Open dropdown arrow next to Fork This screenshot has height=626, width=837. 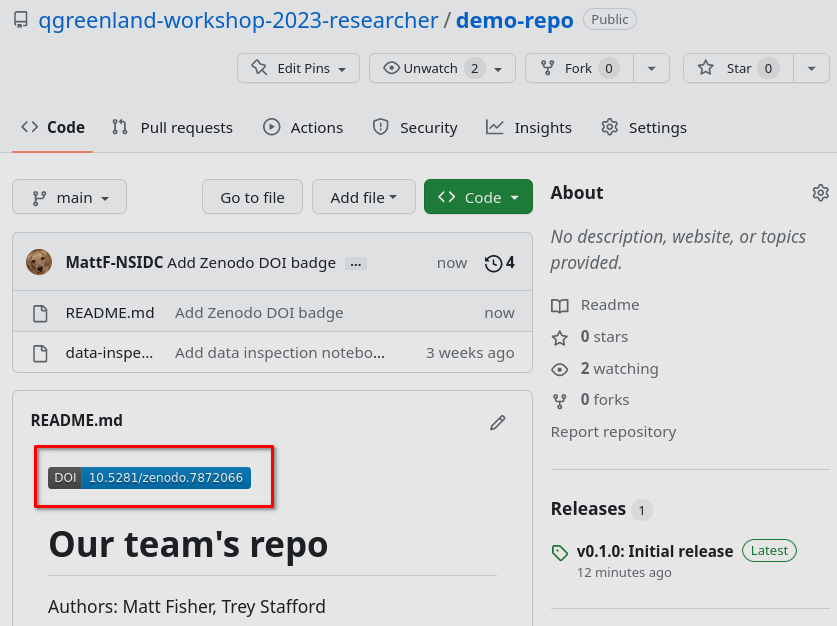pyautogui.click(x=652, y=68)
